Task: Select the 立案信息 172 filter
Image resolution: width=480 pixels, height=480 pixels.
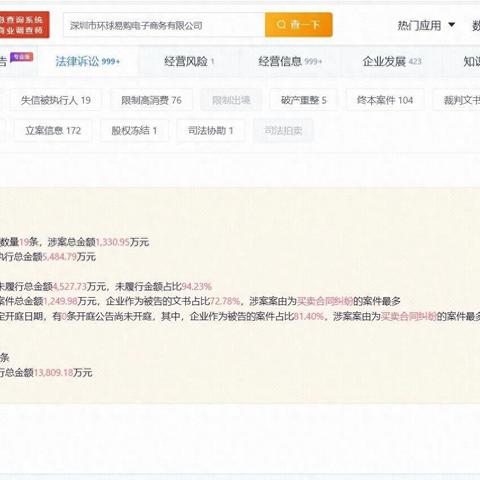Action: coord(53,130)
